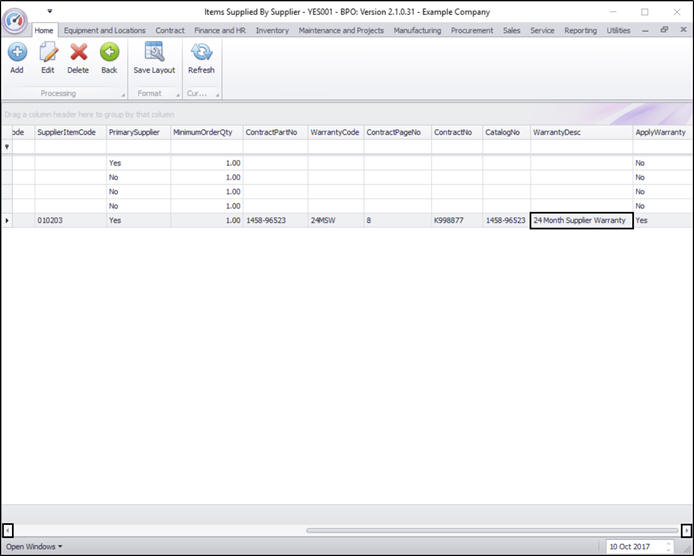The width and height of the screenshot is (694, 556).
Task: Select PrimarySupplier 'Yes' in the first data row
Action: point(138,163)
